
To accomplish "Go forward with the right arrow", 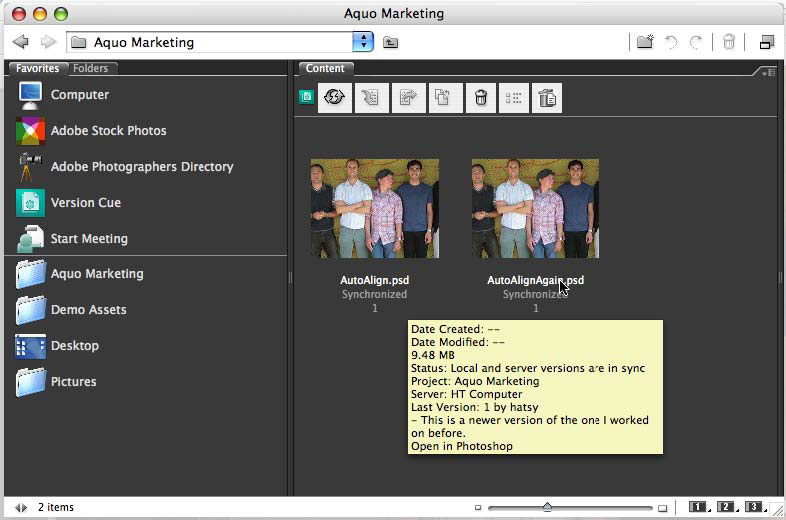I will [x=48, y=42].
